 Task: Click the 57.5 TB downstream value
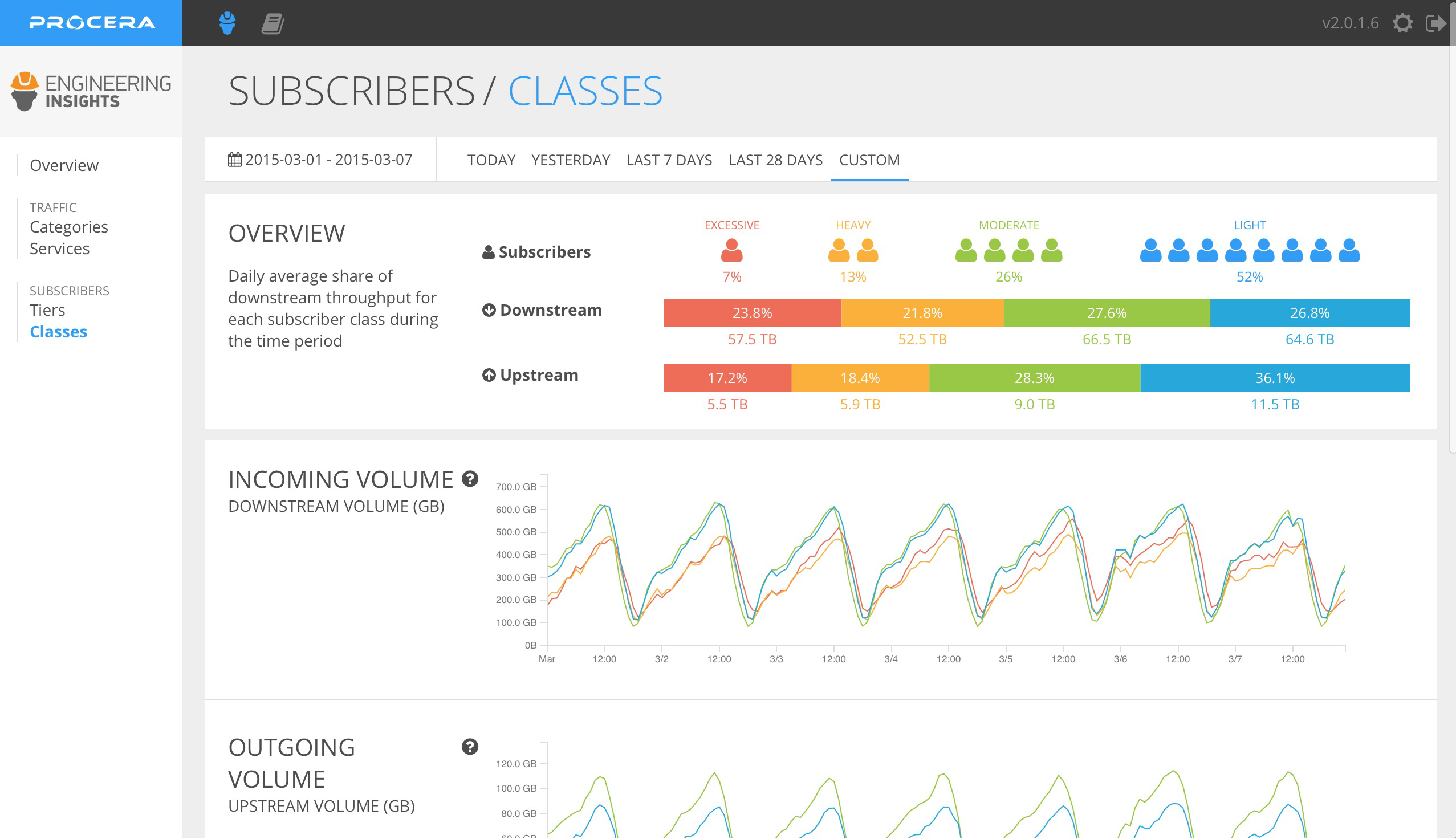tap(752, 339)
